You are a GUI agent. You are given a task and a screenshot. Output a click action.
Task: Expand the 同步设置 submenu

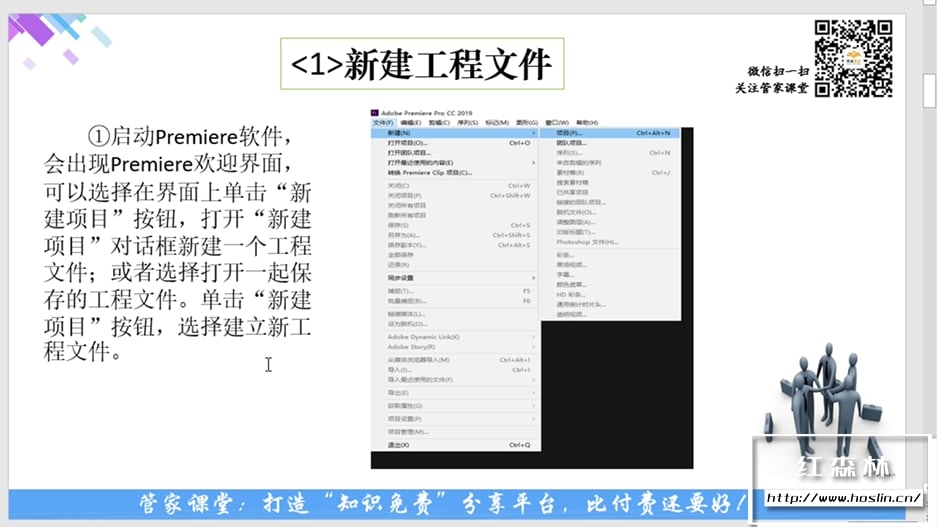456,278
